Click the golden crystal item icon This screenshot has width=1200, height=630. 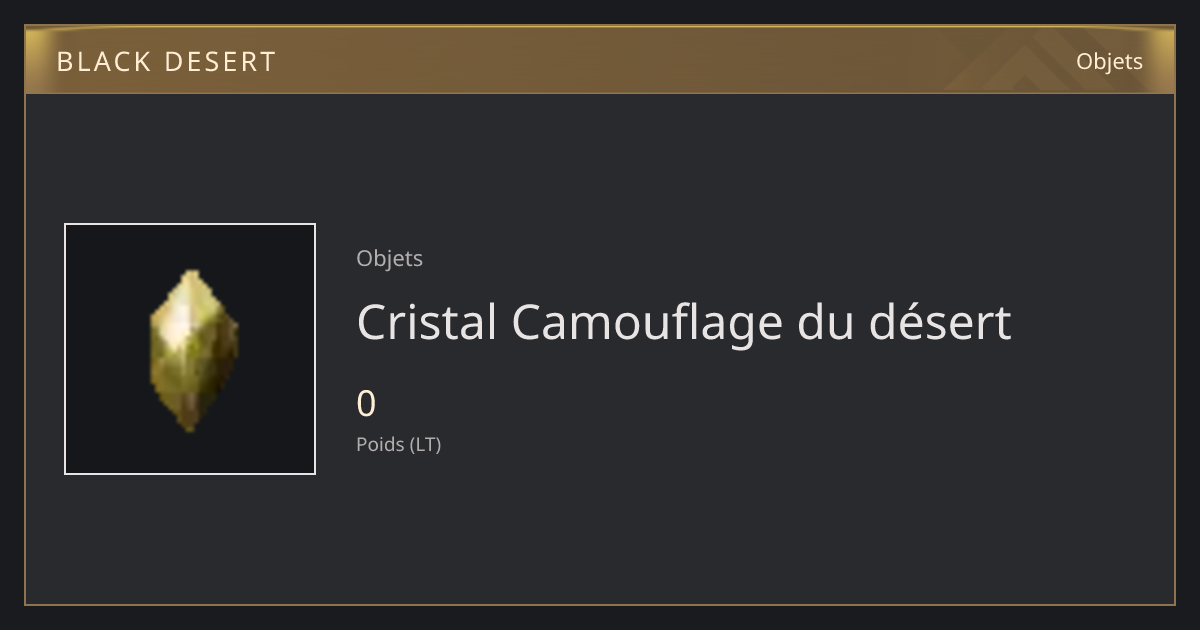point(194,350)
